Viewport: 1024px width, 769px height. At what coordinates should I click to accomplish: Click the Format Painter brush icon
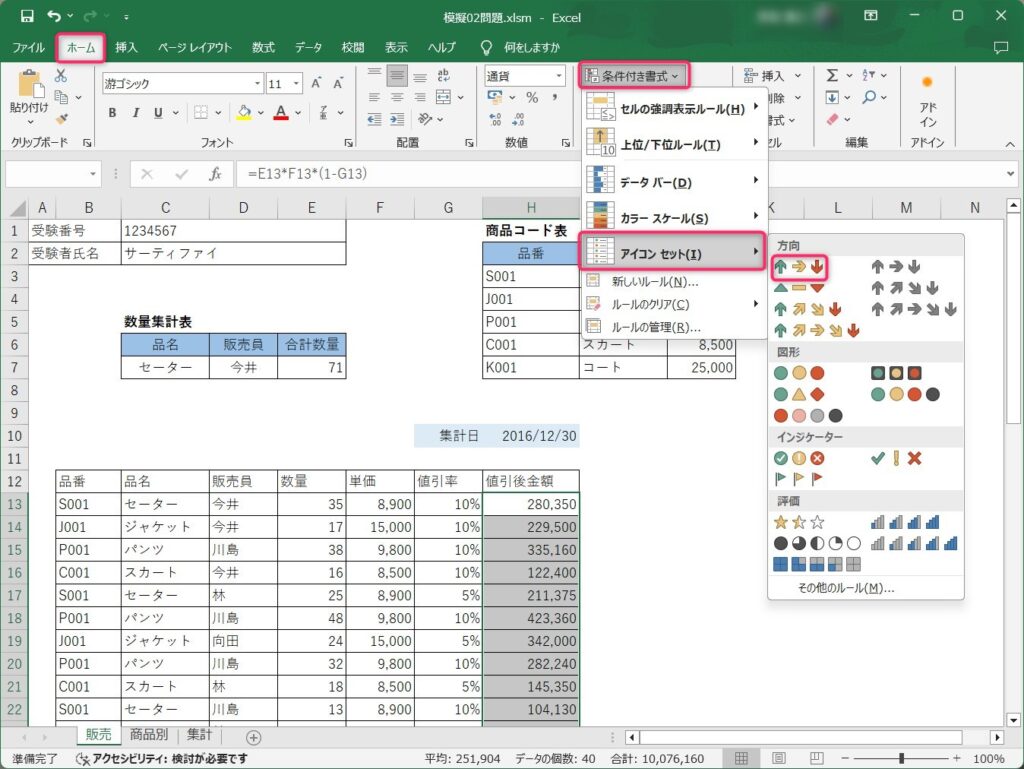coord(61,118)
